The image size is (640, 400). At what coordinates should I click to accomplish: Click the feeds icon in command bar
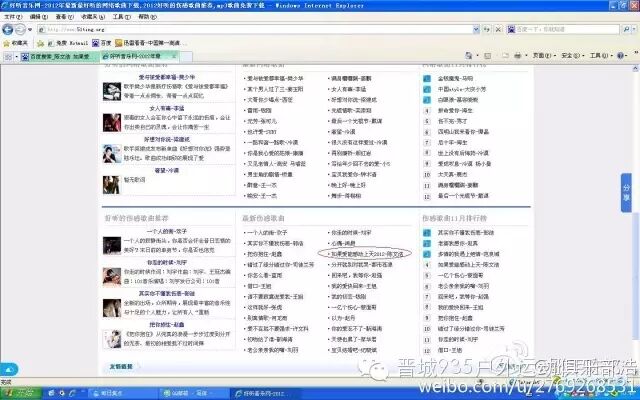[x=487, y=56]
